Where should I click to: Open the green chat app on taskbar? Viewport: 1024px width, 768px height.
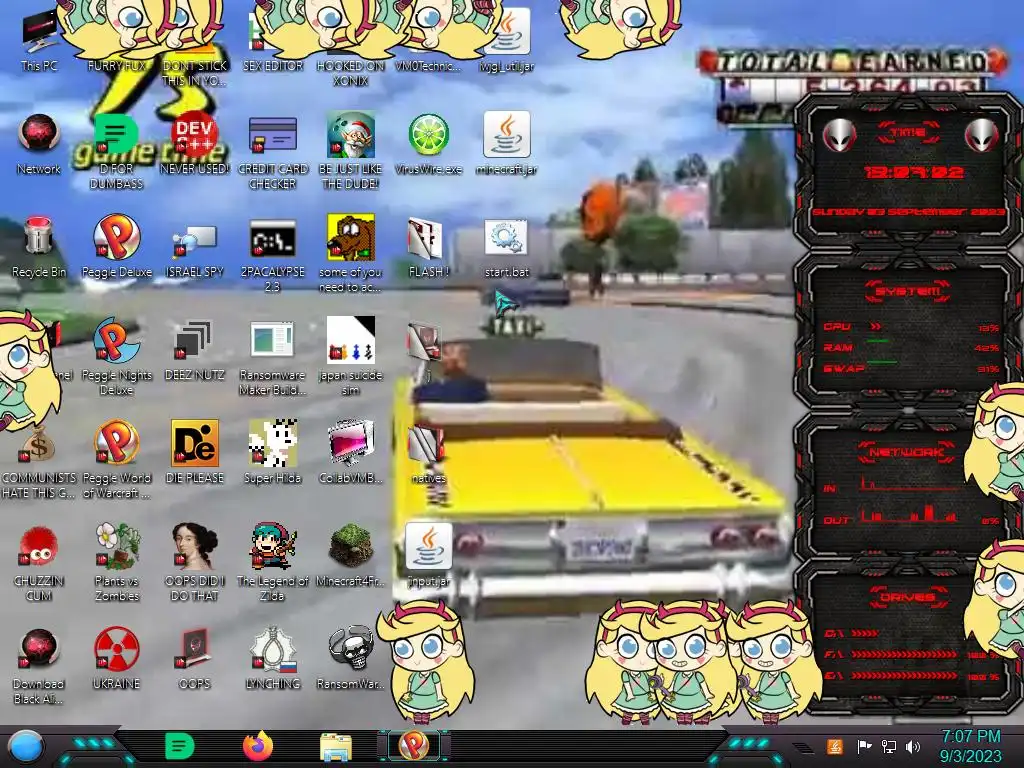tap(180, 746)
